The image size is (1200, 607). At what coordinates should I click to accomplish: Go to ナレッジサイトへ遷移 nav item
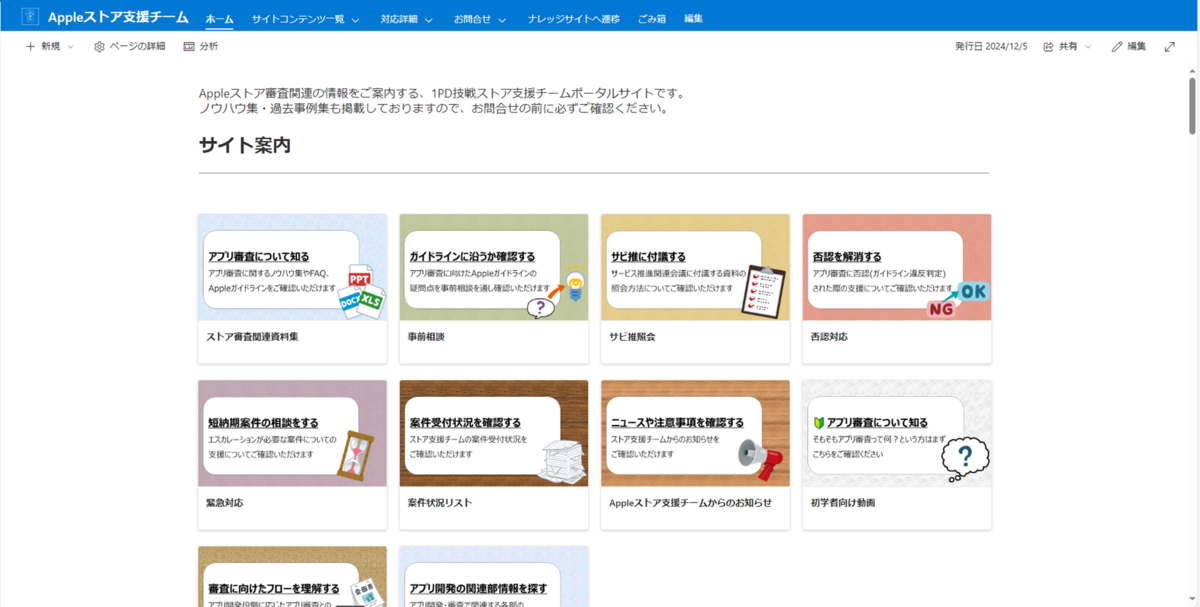(x=574, y=19)
